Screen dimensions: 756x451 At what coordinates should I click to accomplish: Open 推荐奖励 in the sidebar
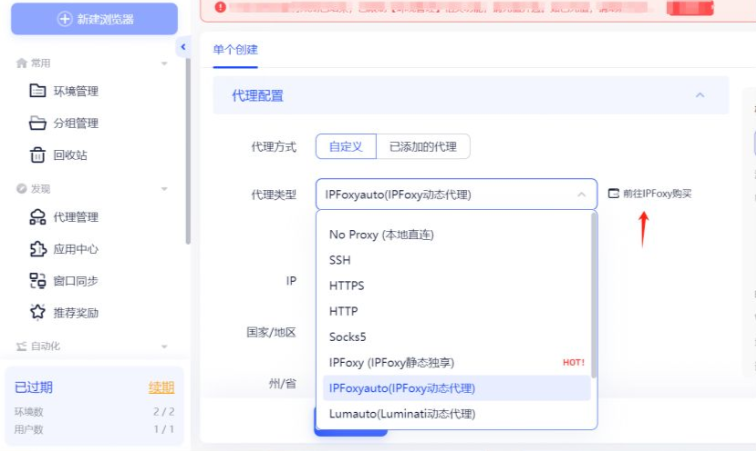(x=76, y=313)
